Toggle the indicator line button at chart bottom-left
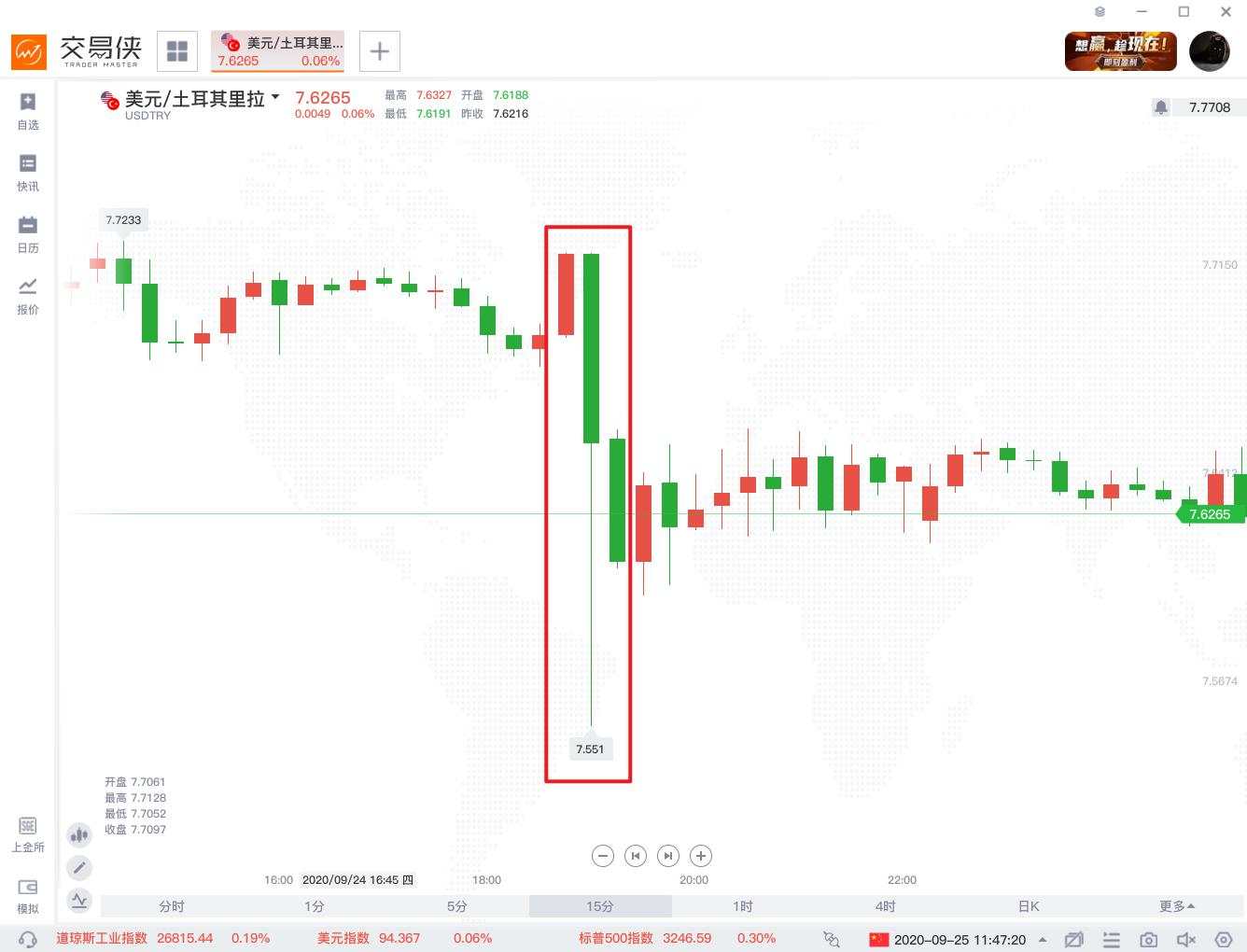 point(79,901)
